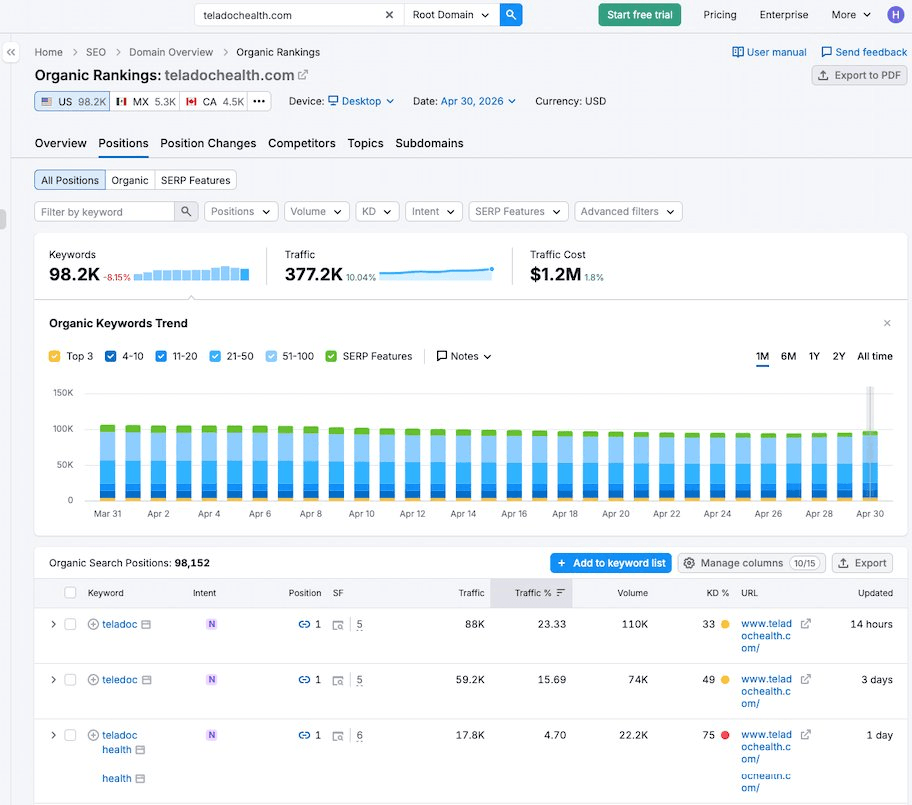Open the Root Domain dropdown
This screenshot has width=912, height=805.
click(x=451, y=15)
